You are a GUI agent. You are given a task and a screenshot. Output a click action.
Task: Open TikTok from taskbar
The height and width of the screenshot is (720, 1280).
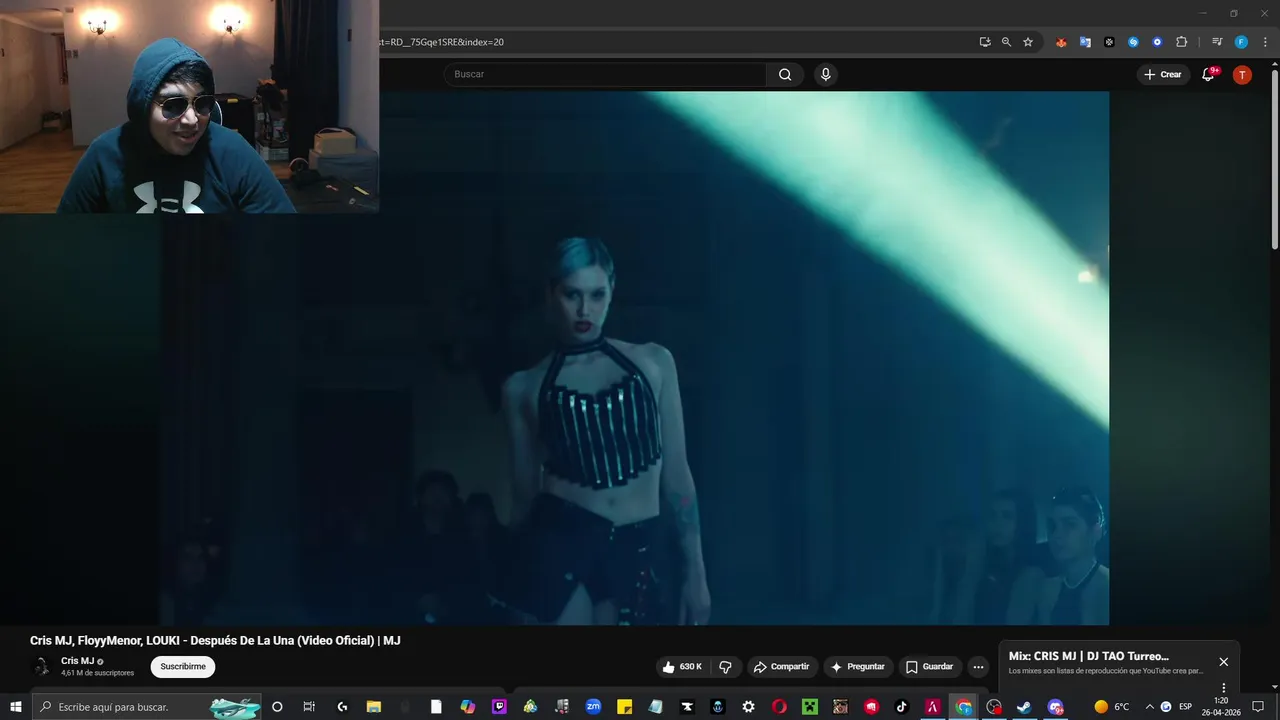[x=901, y=707]
